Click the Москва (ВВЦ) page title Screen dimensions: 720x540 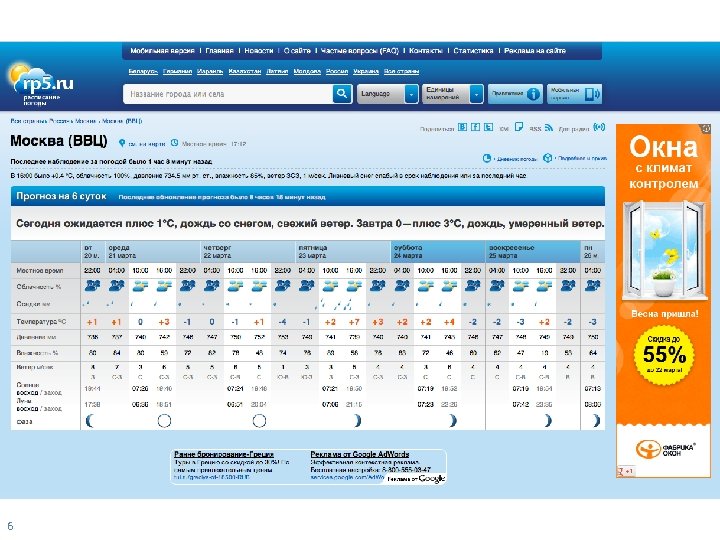[x=59, y=141]
